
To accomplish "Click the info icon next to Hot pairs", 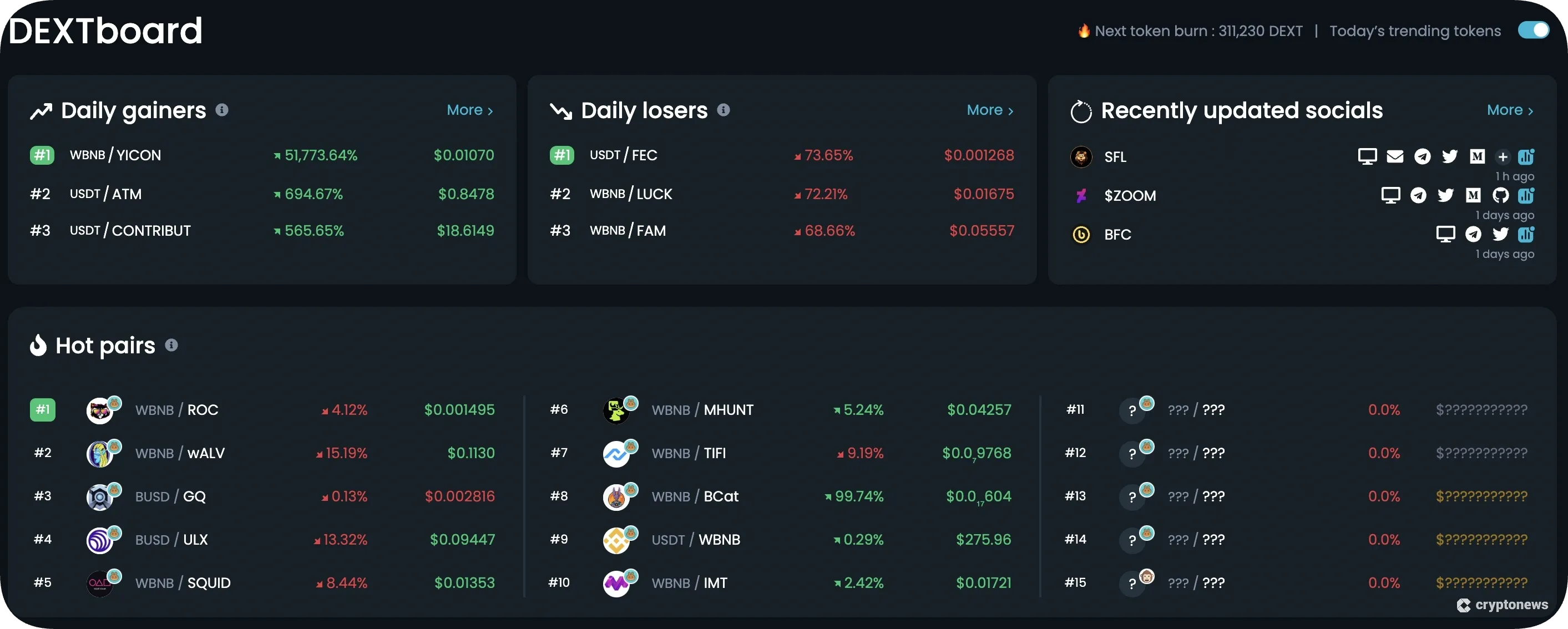I will point(171,345).
